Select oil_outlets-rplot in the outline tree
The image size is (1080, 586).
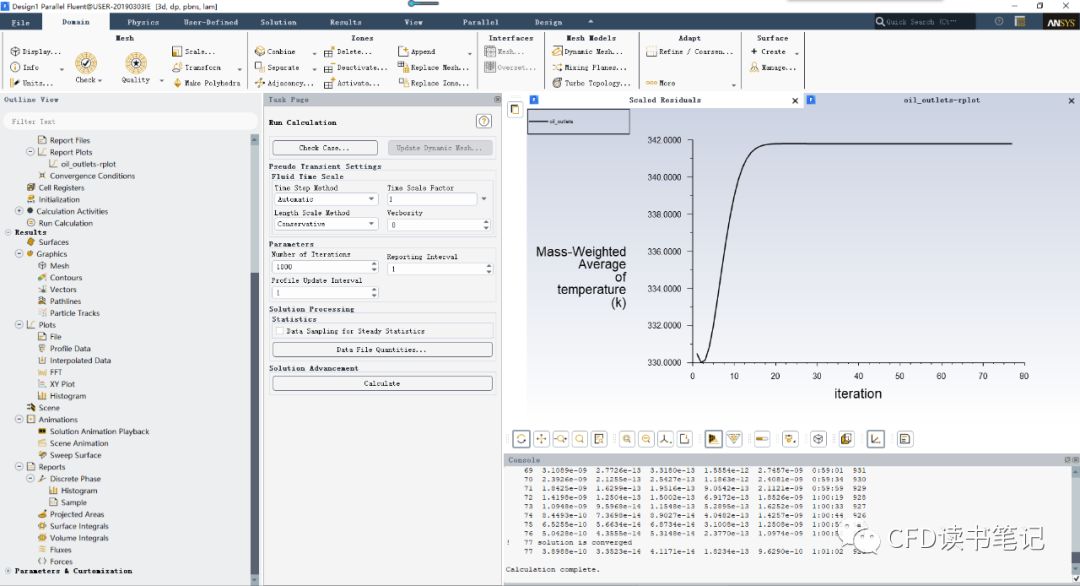[88, 164]
